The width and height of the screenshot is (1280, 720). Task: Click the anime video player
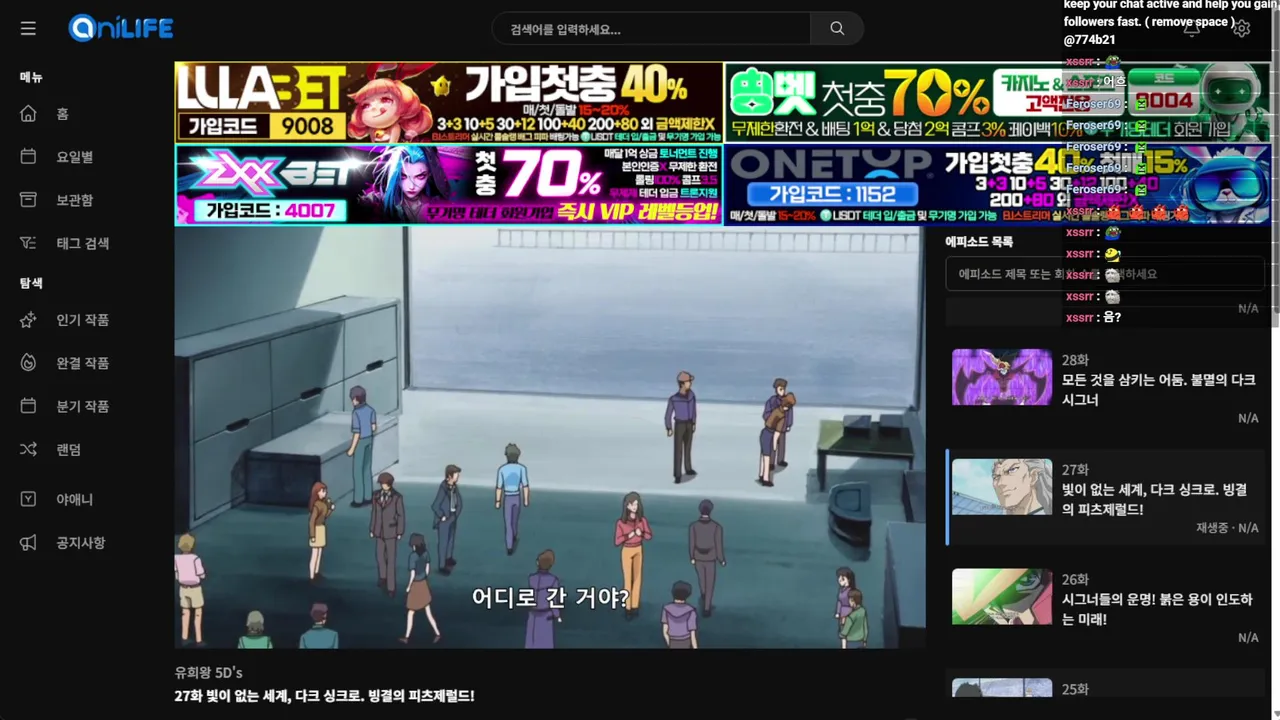(550, 437)
